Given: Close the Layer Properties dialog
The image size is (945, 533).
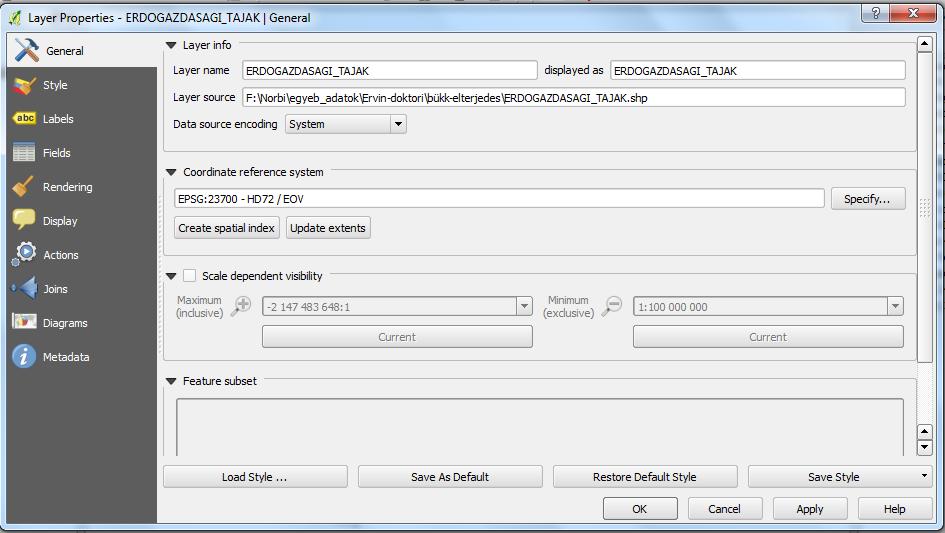Looking at the screenshot, I should click(x=912, y=13).
